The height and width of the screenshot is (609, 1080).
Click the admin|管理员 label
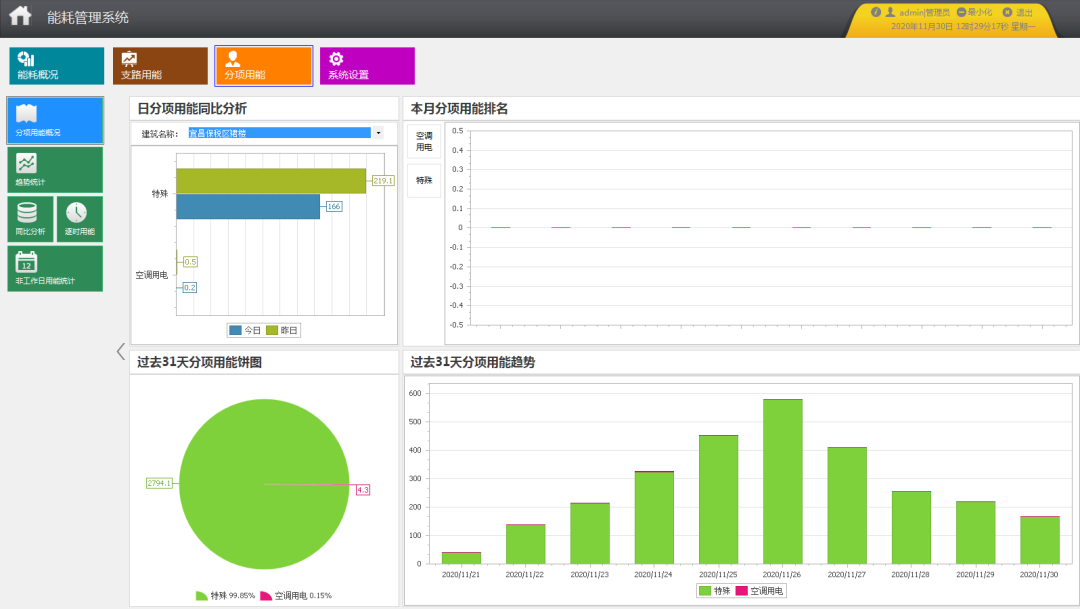coord(924,12)
